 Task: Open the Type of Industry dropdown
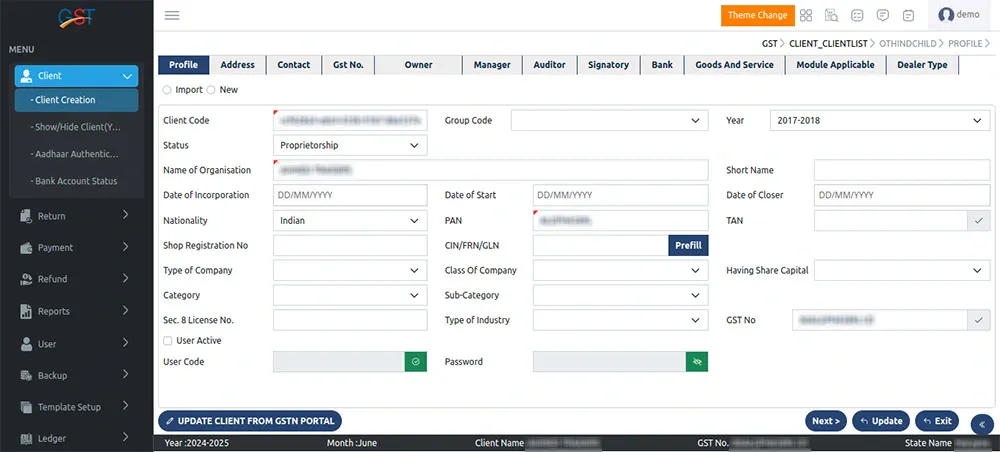[621, 320]
